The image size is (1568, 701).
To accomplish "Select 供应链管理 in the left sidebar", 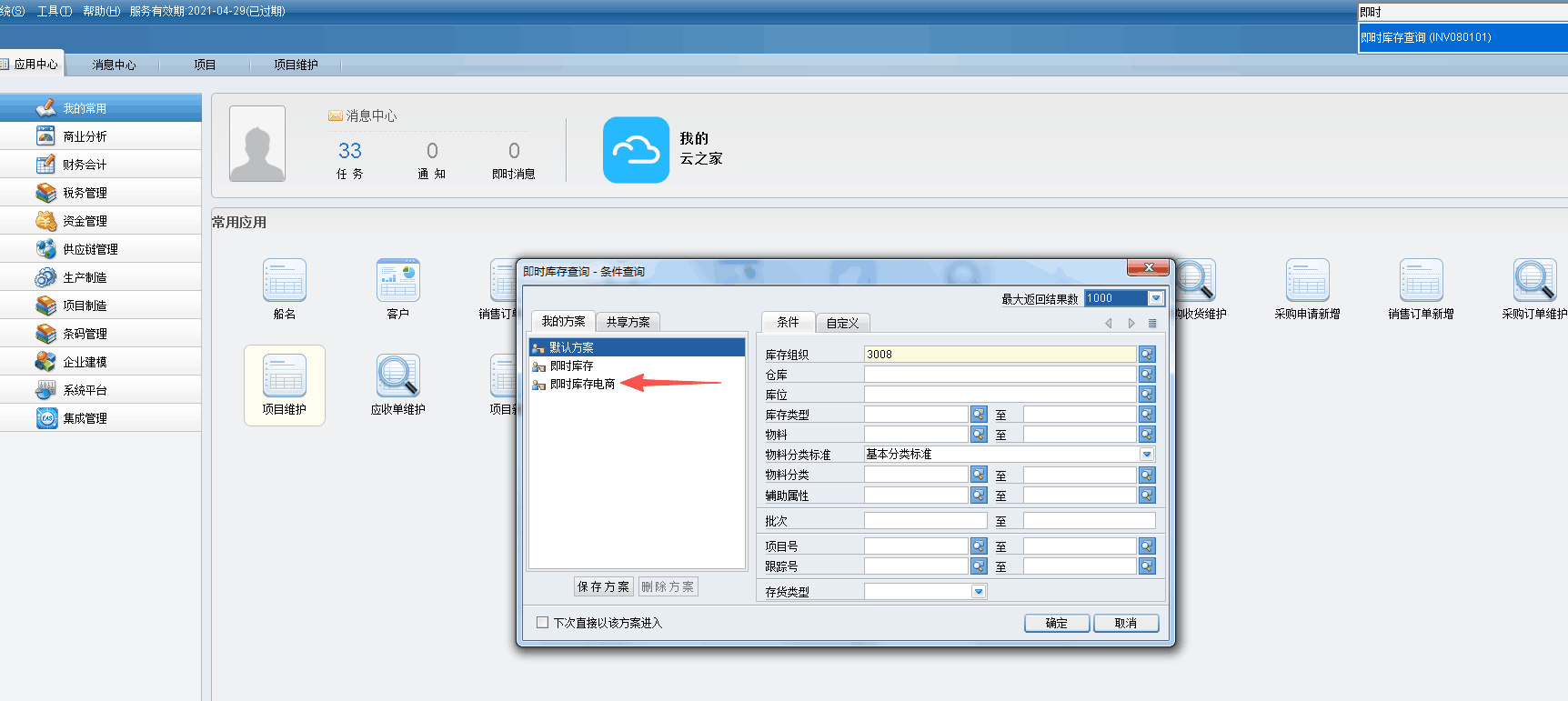I will click(90, 249).
